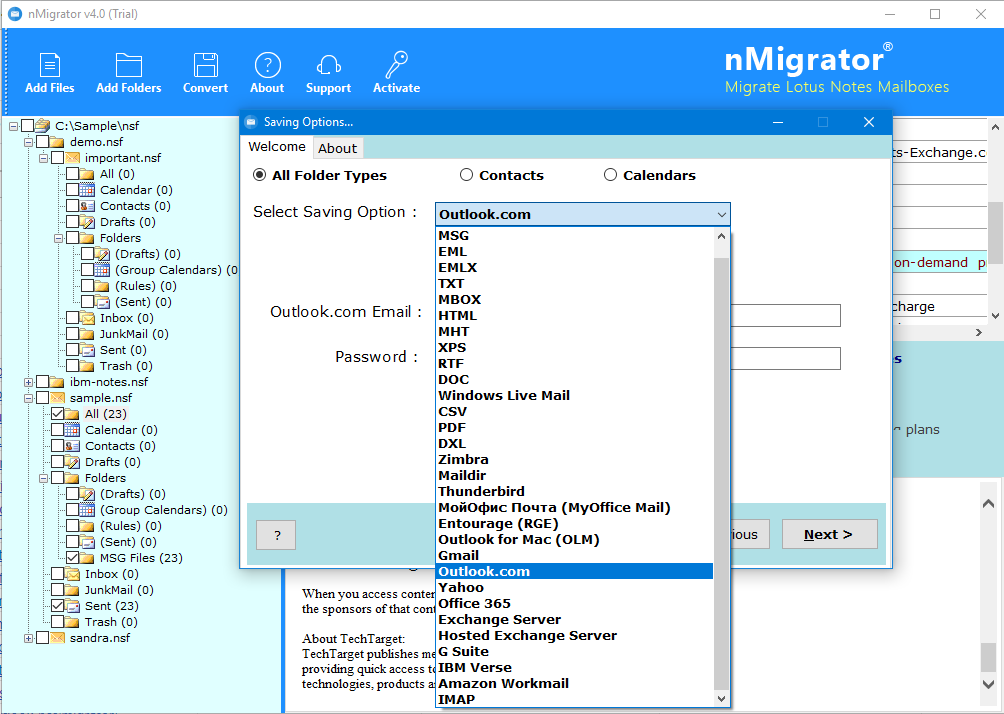Screen dimensions: 1004x714
Task: Choose Thunderbird from the saving list
Action: click(x=574, y=491)
